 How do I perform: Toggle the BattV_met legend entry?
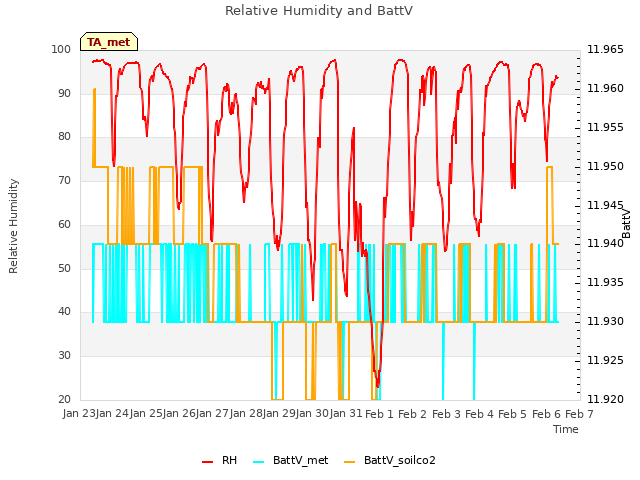pos(290,460)
